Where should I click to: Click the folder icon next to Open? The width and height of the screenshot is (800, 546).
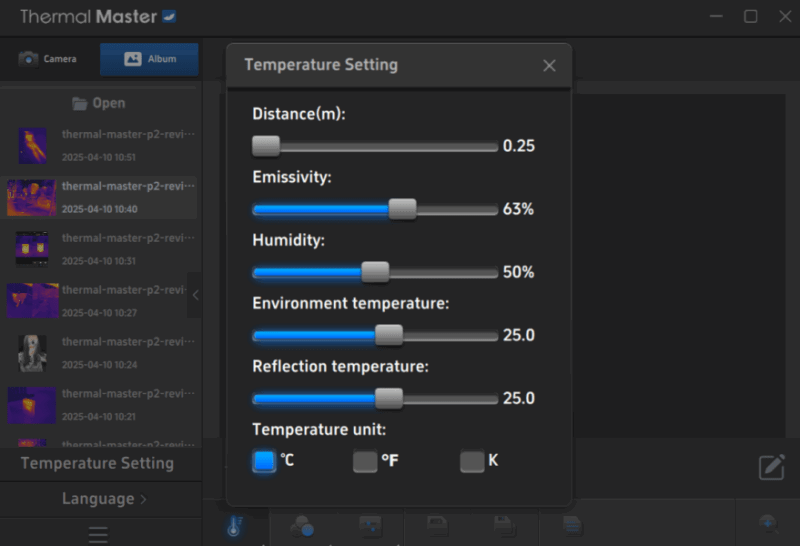(80, 104)
